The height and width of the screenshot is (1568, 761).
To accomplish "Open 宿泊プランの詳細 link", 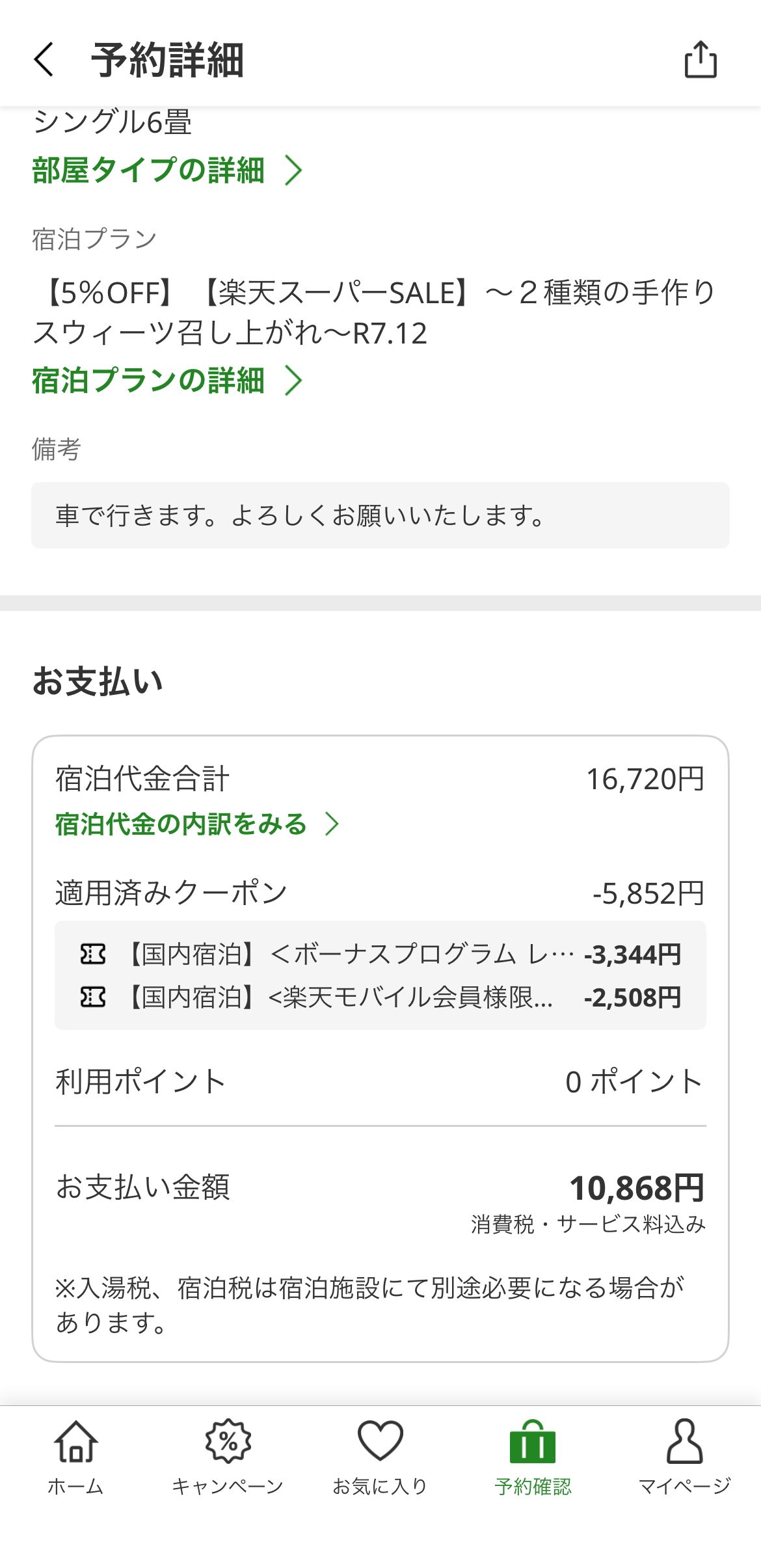I will click(x=148, y=381).
